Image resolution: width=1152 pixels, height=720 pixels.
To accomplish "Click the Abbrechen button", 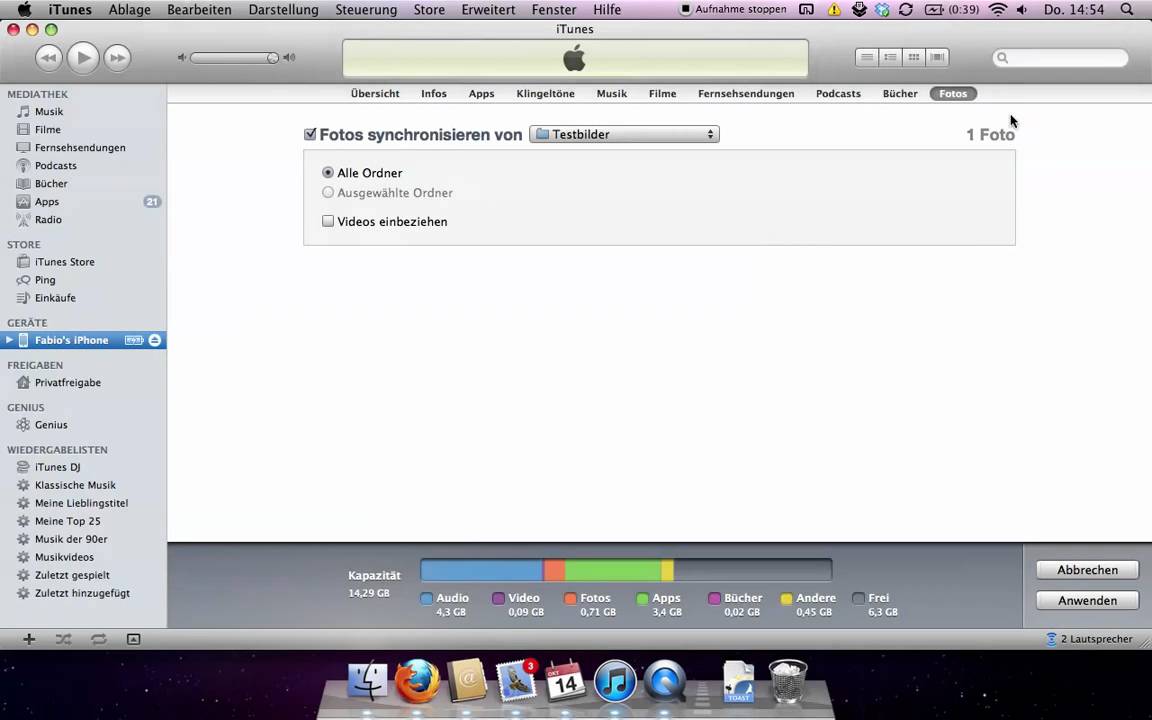I will pyautogui.click(x=1087, y=569).
